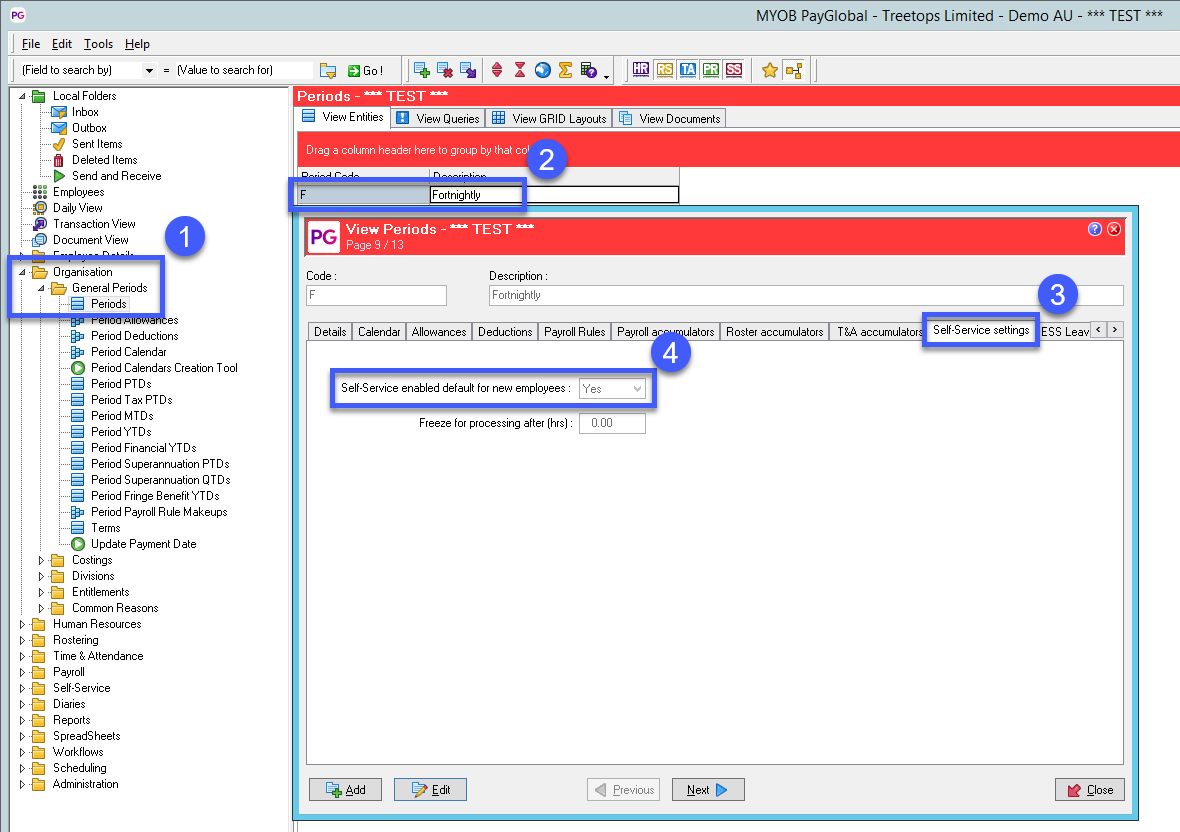Viewport: 1180px width, 832px height.
Task: Click the RS rostering toolbar icon
Action: [665, 70]
